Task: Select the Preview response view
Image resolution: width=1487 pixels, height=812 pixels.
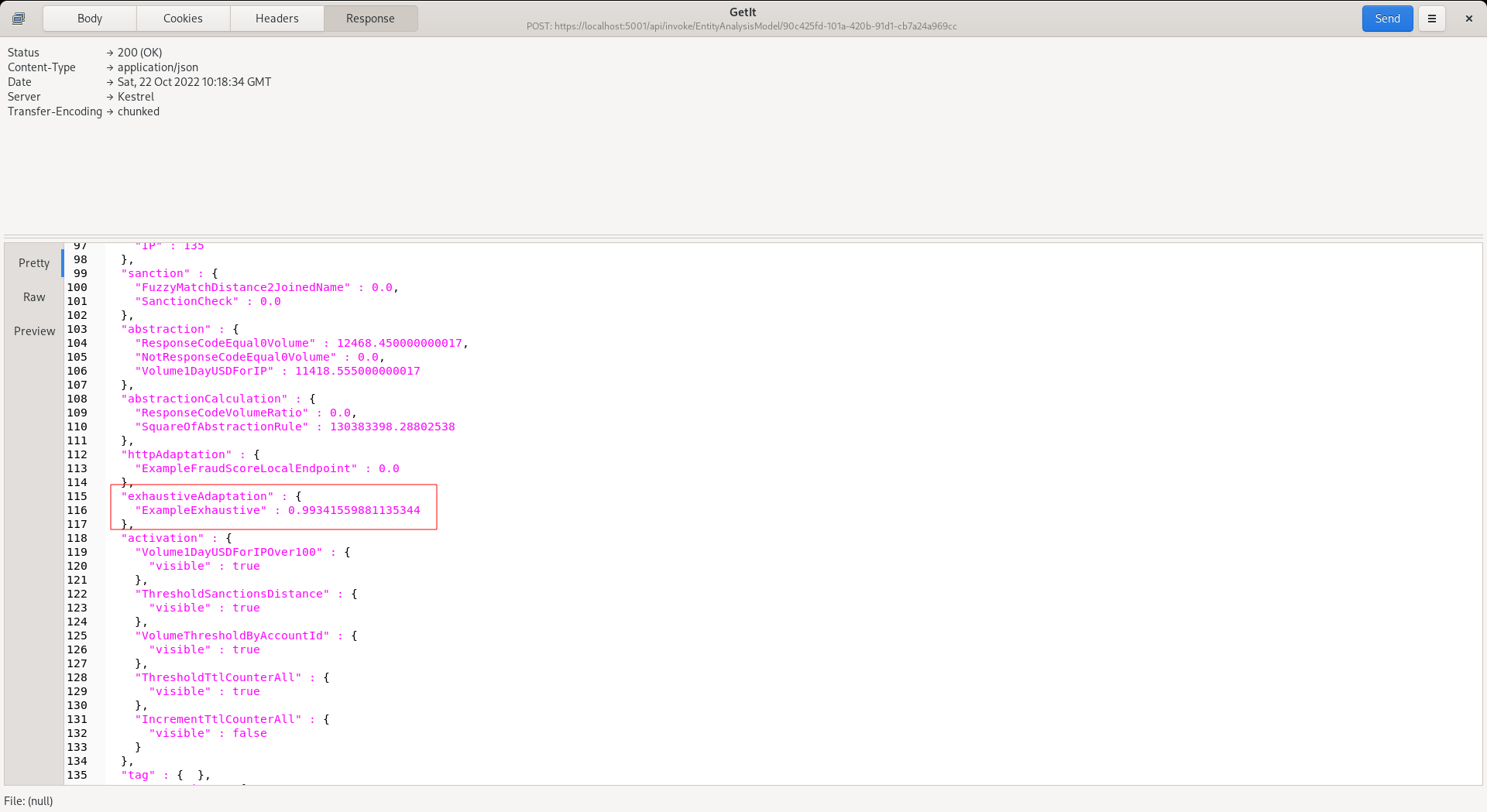Action: pyautogui.click(x=34, y=331)
